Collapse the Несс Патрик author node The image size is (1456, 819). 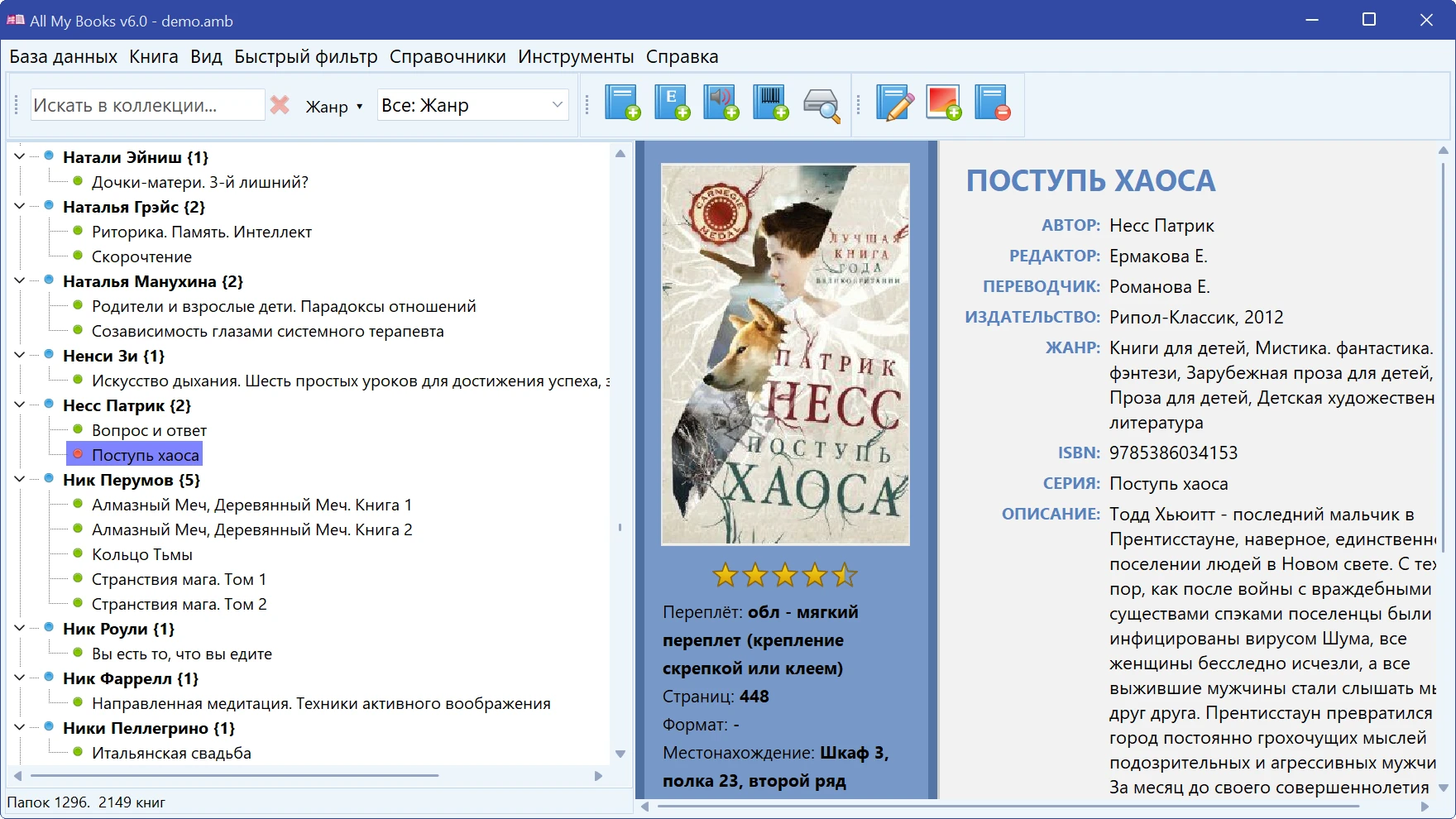click(20, 405)
